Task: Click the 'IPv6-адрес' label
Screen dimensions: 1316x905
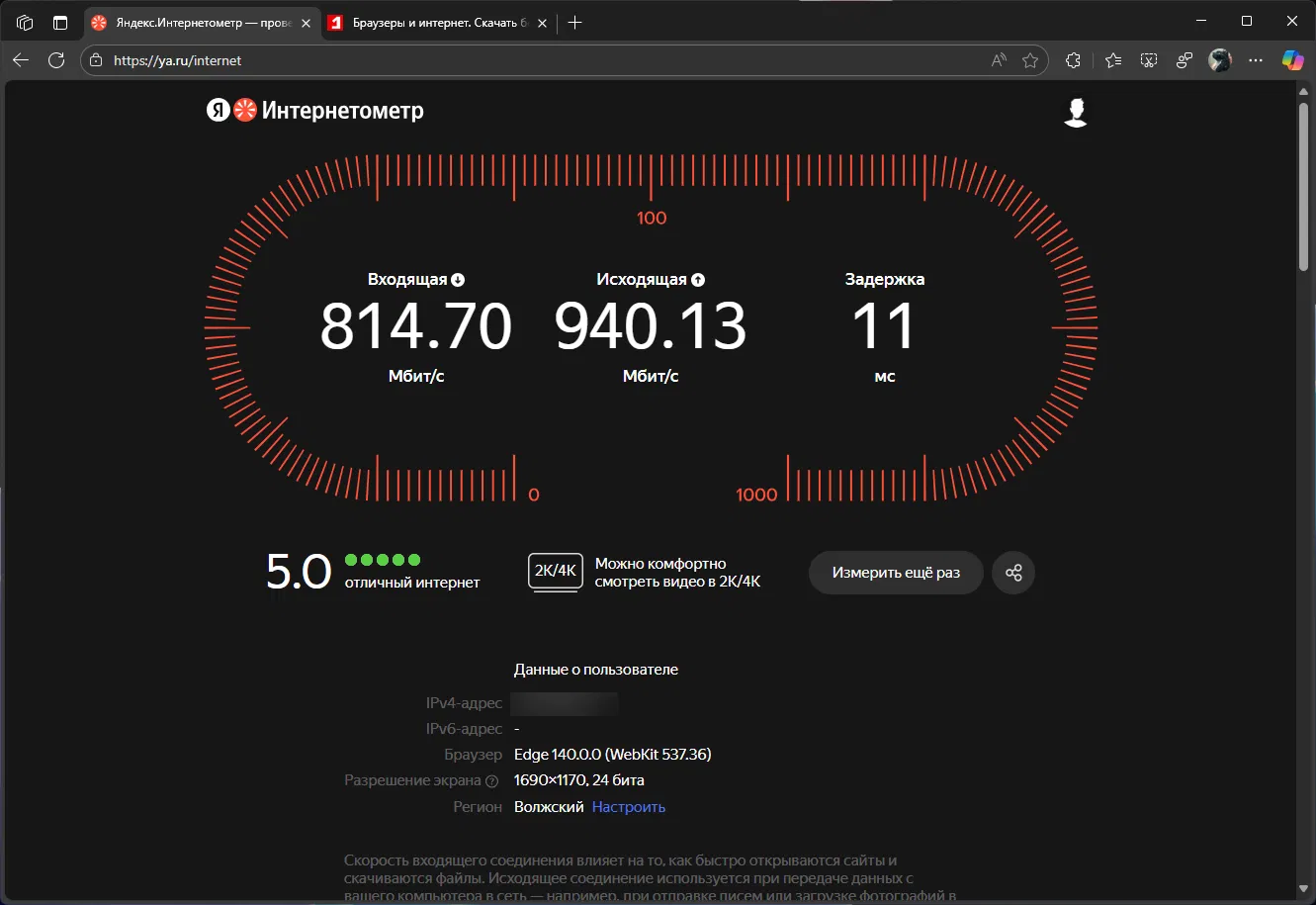Action: pyautogui.click(x=464, y=729)
